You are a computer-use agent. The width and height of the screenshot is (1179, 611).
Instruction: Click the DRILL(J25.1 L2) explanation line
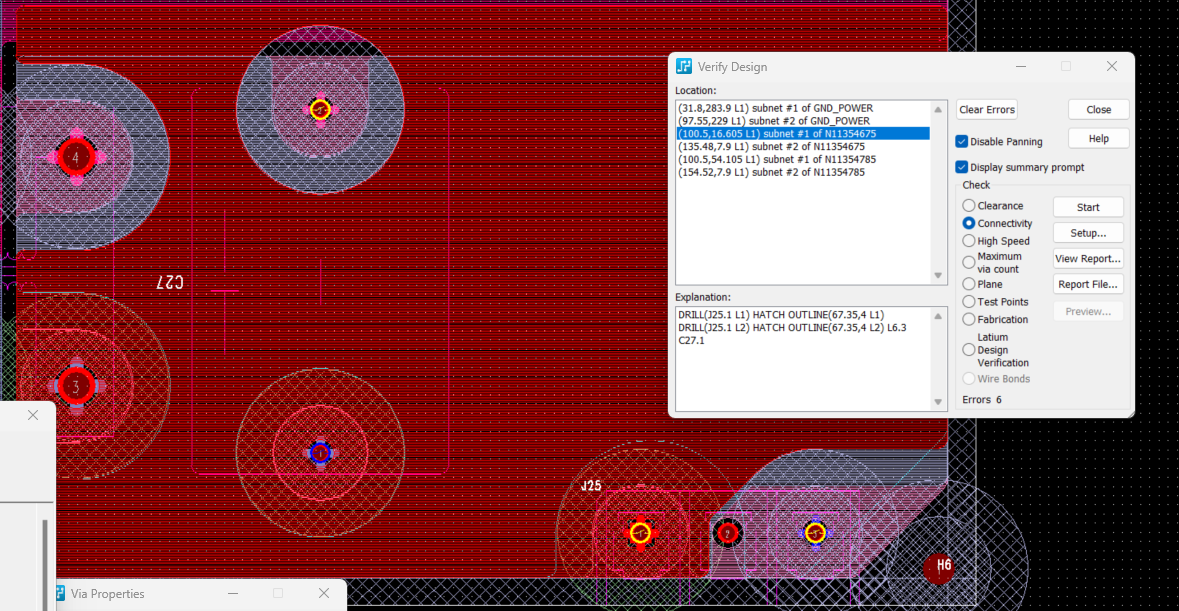(x=792, y=328)
